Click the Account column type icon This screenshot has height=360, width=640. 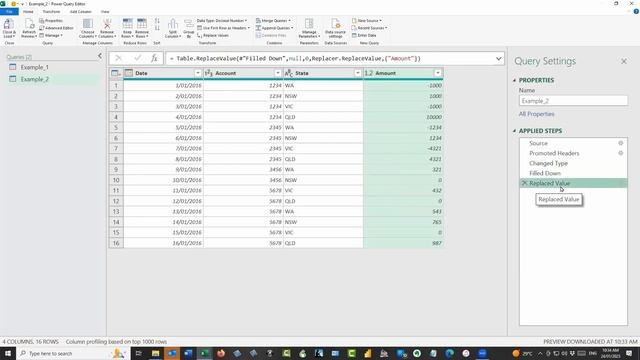click(x=209, y=73)
